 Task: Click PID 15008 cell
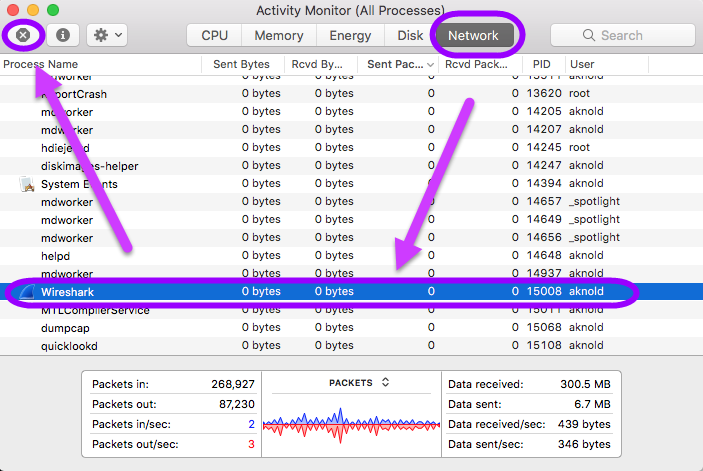pyautogui.click(x=544, y=291)
